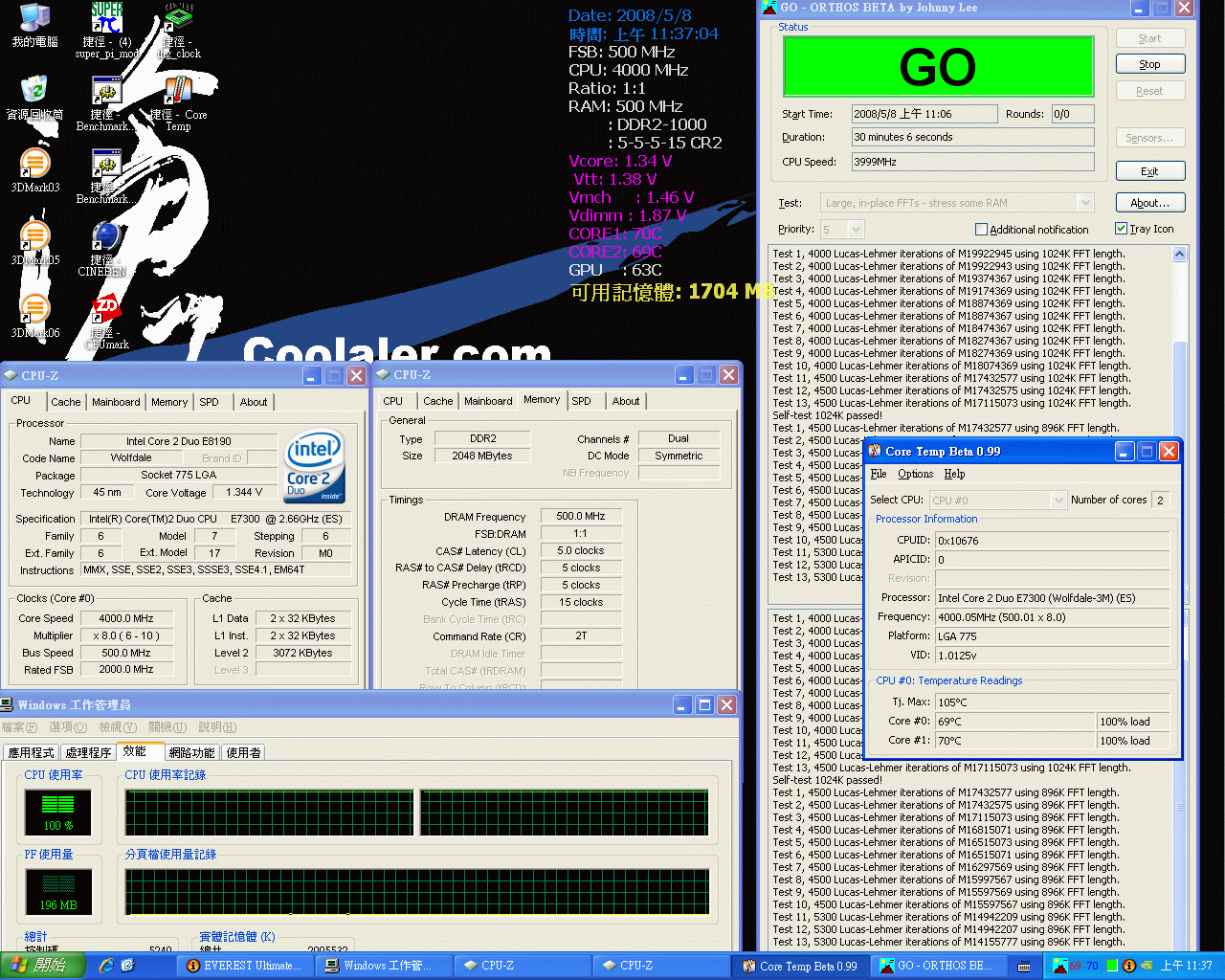This screenshot has height=980, width=1225.
Task: Open the About tab in the CPU-Z memory window
Action: [x=626, y=402]
